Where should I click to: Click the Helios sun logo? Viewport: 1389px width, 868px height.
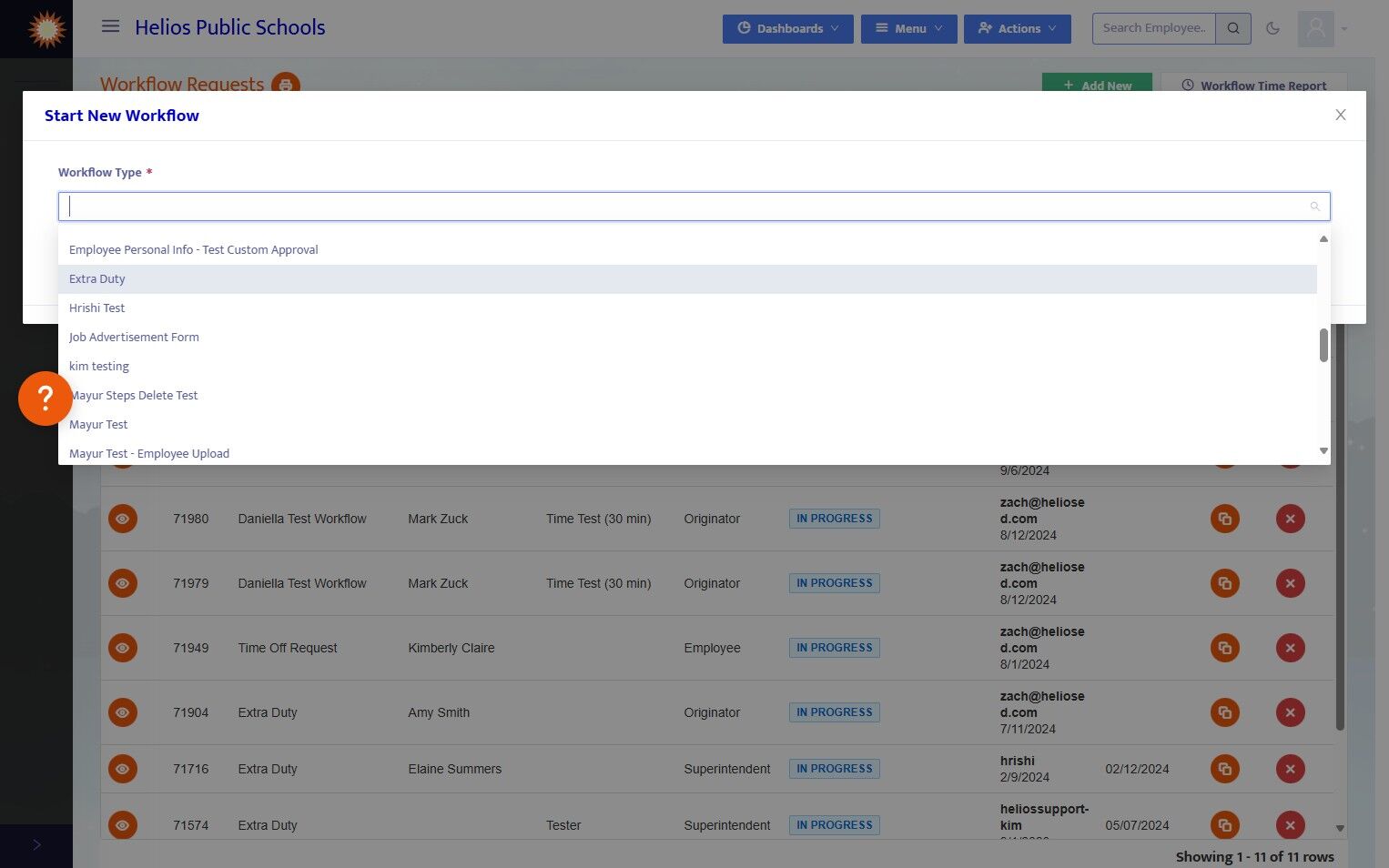(46, 29)
